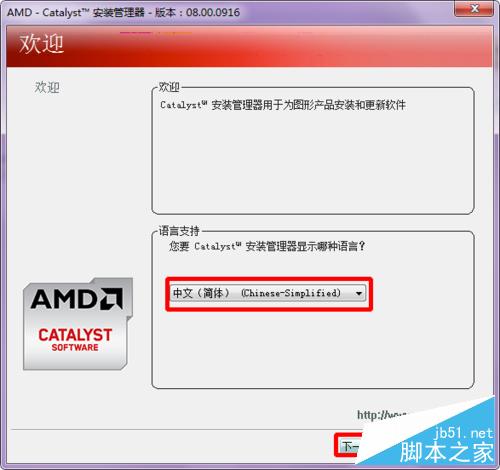Click the SOFTWARE label on the badge

click(x=75, y=347)
